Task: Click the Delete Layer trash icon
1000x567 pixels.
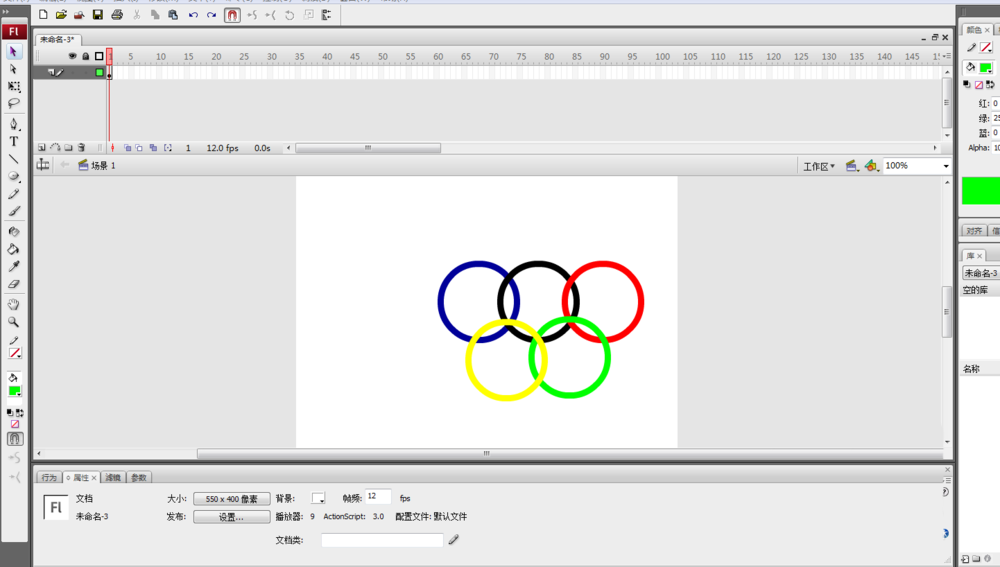Action: (81, 147)
